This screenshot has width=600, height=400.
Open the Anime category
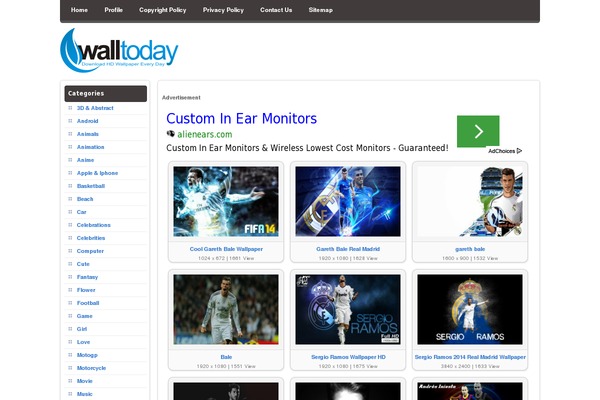coord(85,160)
